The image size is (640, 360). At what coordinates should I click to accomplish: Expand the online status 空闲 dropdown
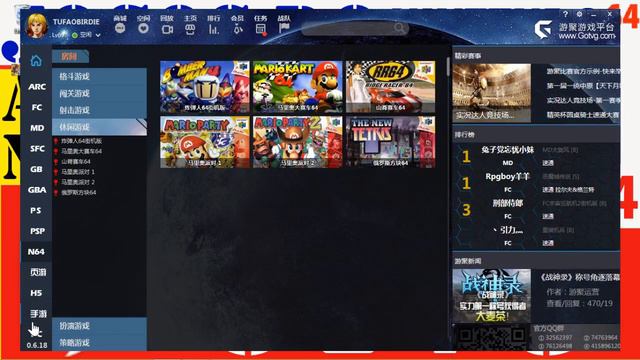click(98, 35)
